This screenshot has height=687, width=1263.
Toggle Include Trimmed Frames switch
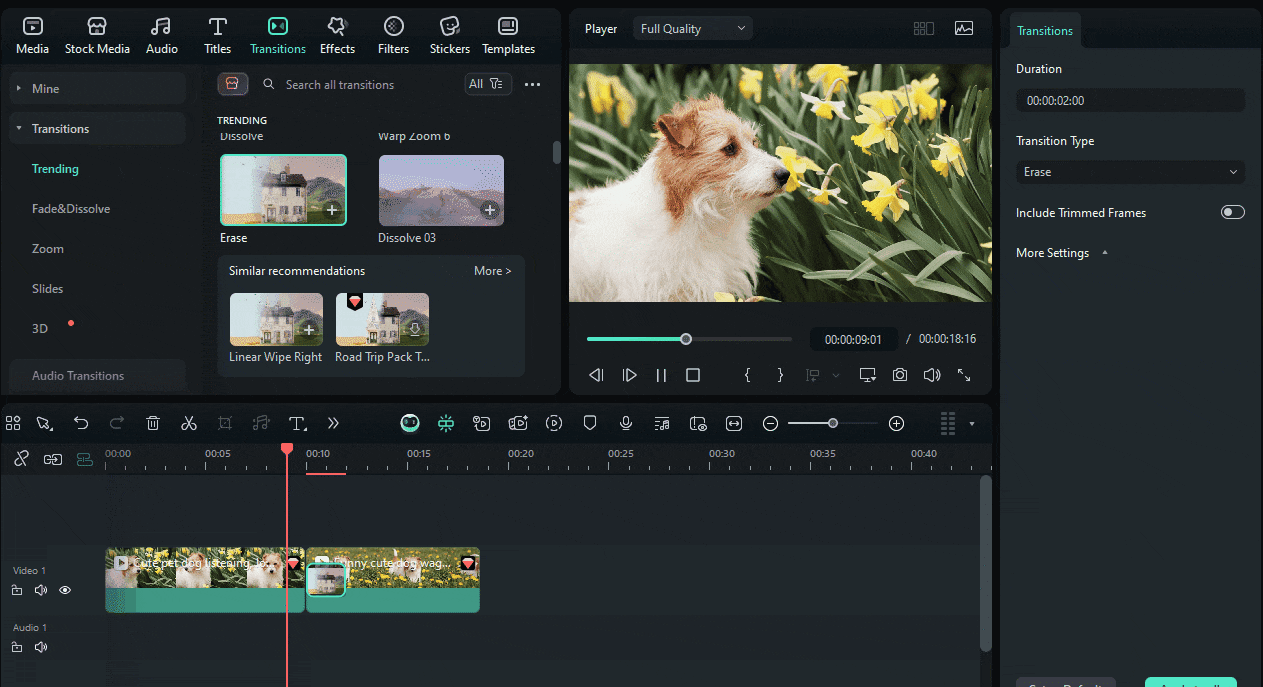1233,212
